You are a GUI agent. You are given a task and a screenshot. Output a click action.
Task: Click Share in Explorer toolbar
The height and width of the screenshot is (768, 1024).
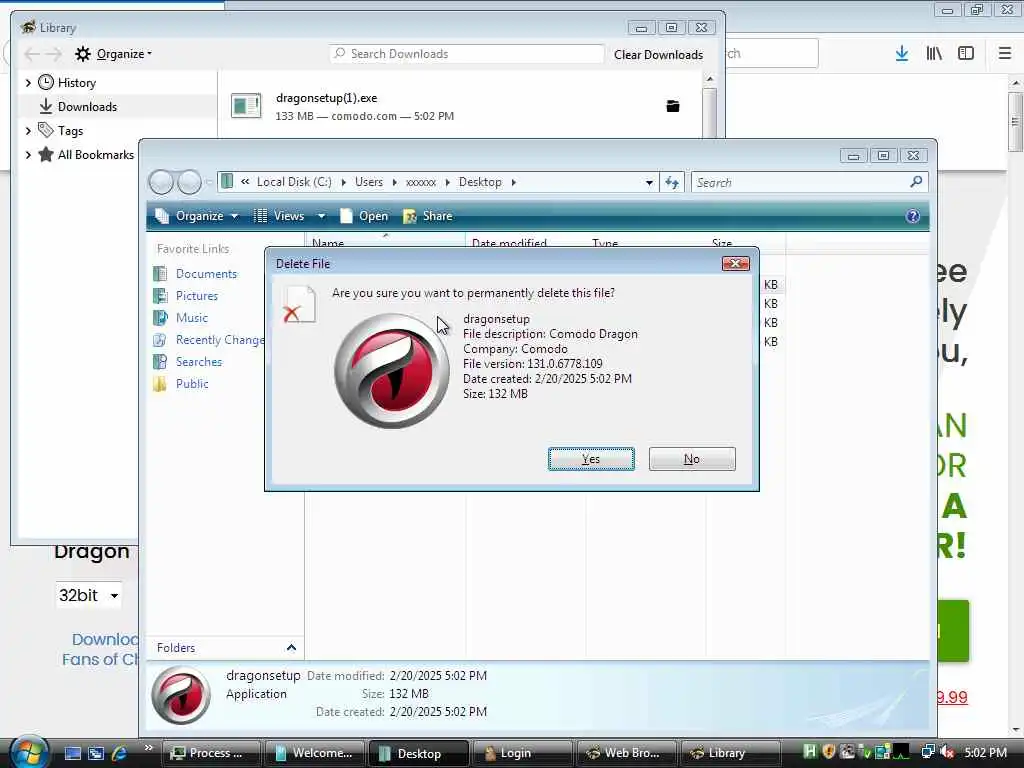tap(428, 216)
